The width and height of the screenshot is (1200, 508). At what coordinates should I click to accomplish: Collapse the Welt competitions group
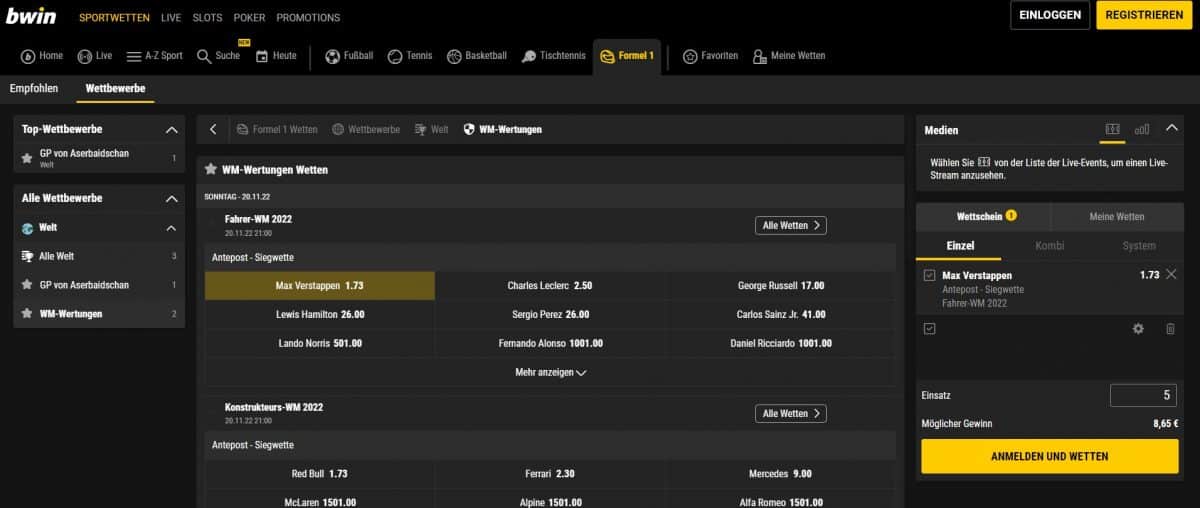pyautogui.click(x=171, y=228)
